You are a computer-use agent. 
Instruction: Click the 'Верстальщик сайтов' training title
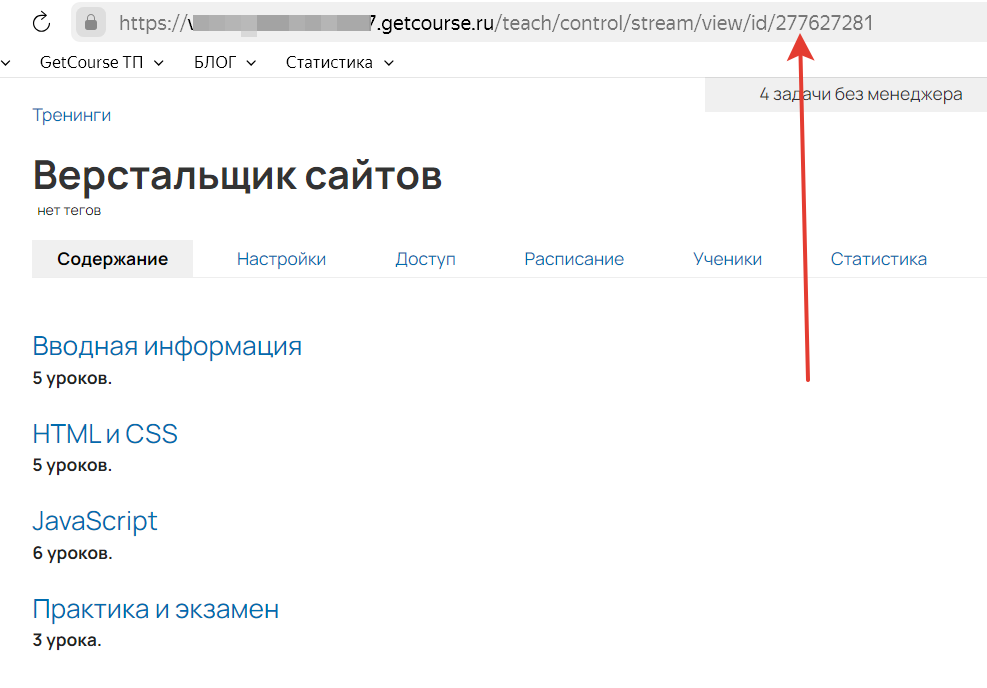click(237, 175)
